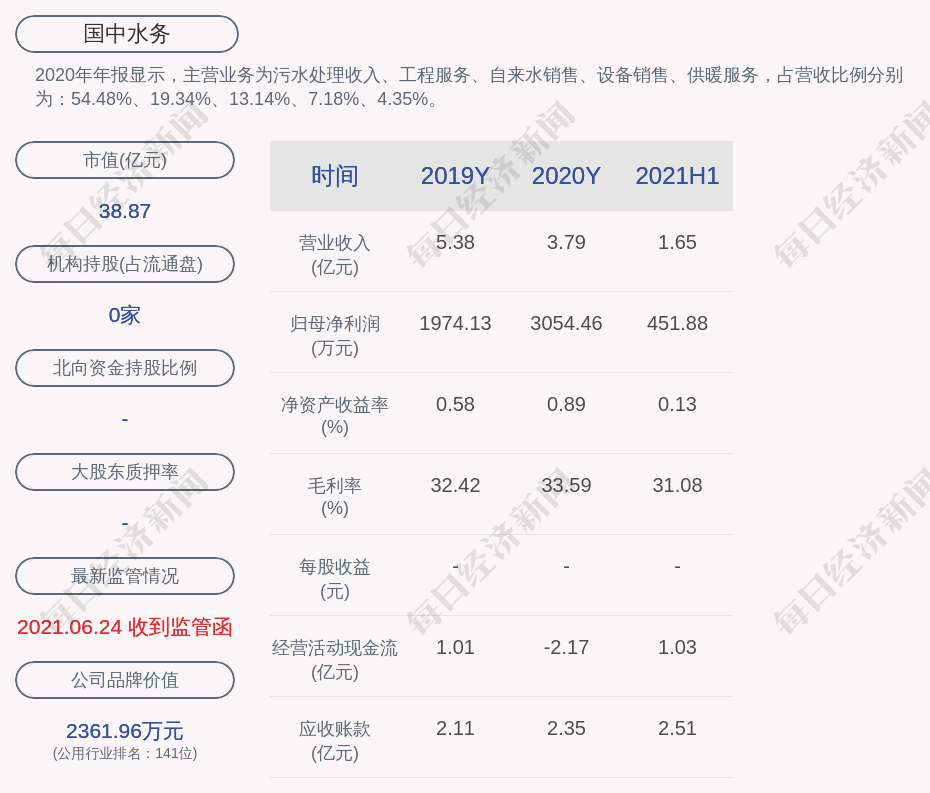This screenshot has height=793, width=930.
Task: Click revenue value 5.38
Action: pyautogui.click(x=455, y=243)
